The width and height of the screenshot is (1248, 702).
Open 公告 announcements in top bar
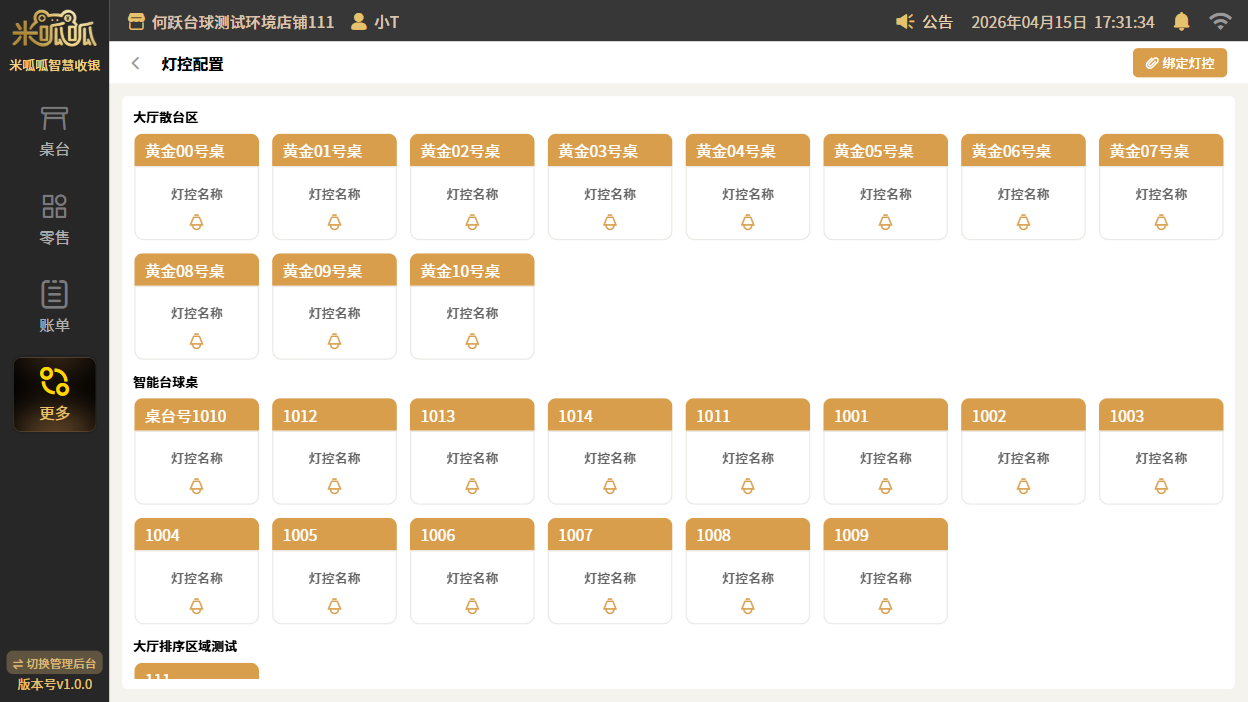(925, 21)
